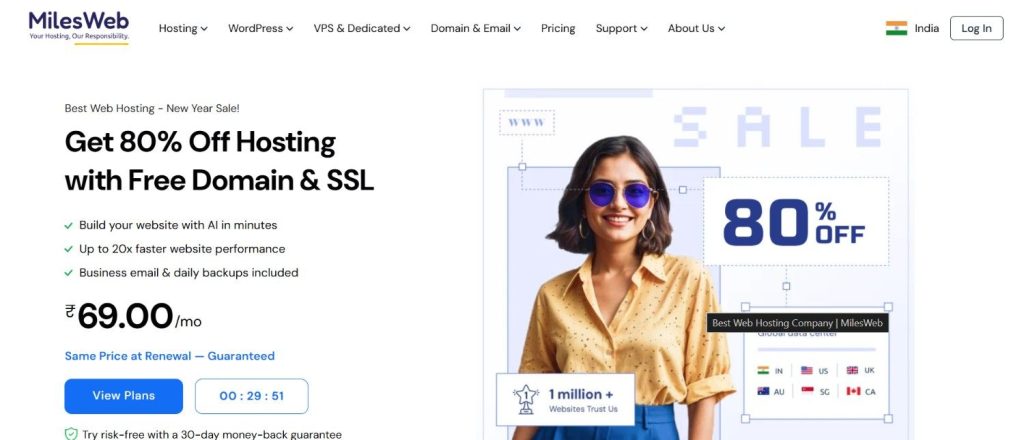Click the Log In button

click(x=976, y=28)
